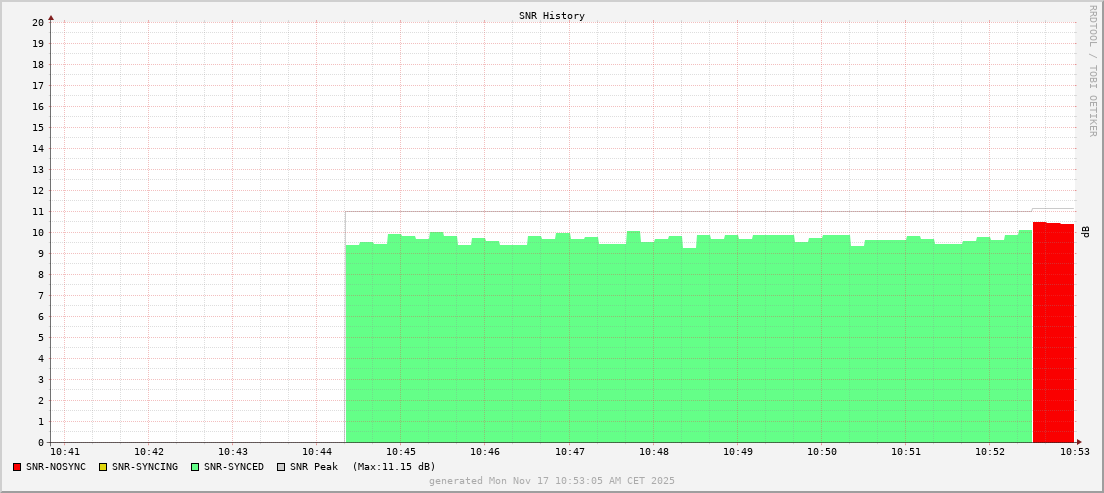Click the red SNR-NOSYNC legend swatch
This screenshot has width=1104, height=493.
click(17, 467)
